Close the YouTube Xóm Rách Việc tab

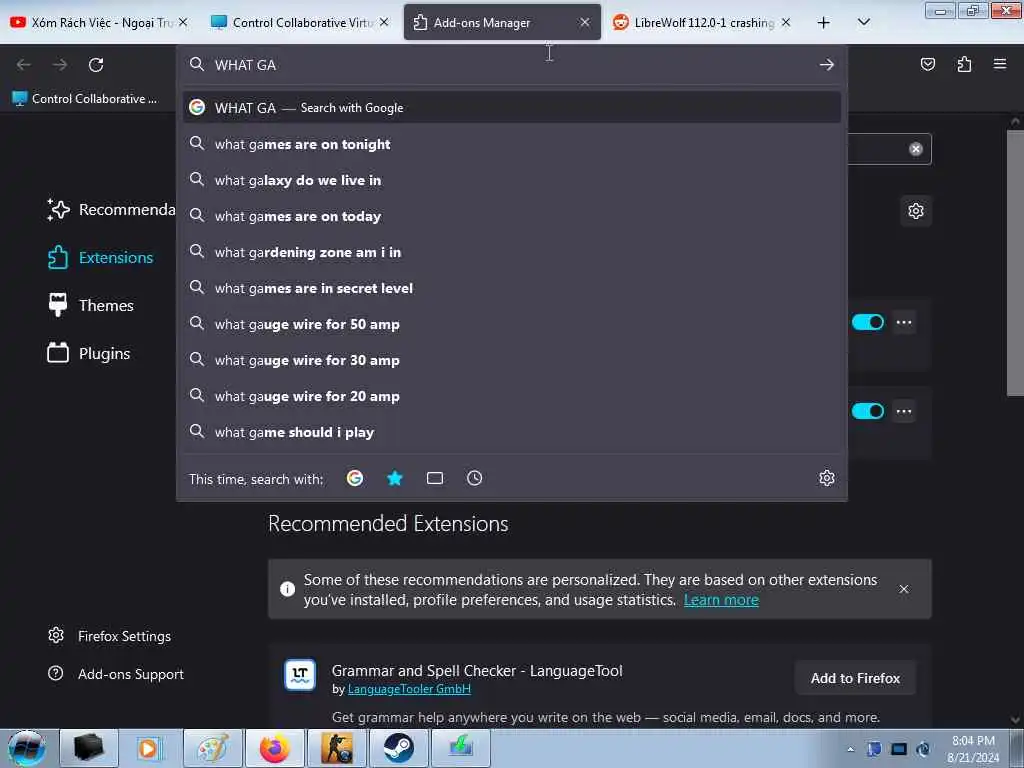coord(183,22)
